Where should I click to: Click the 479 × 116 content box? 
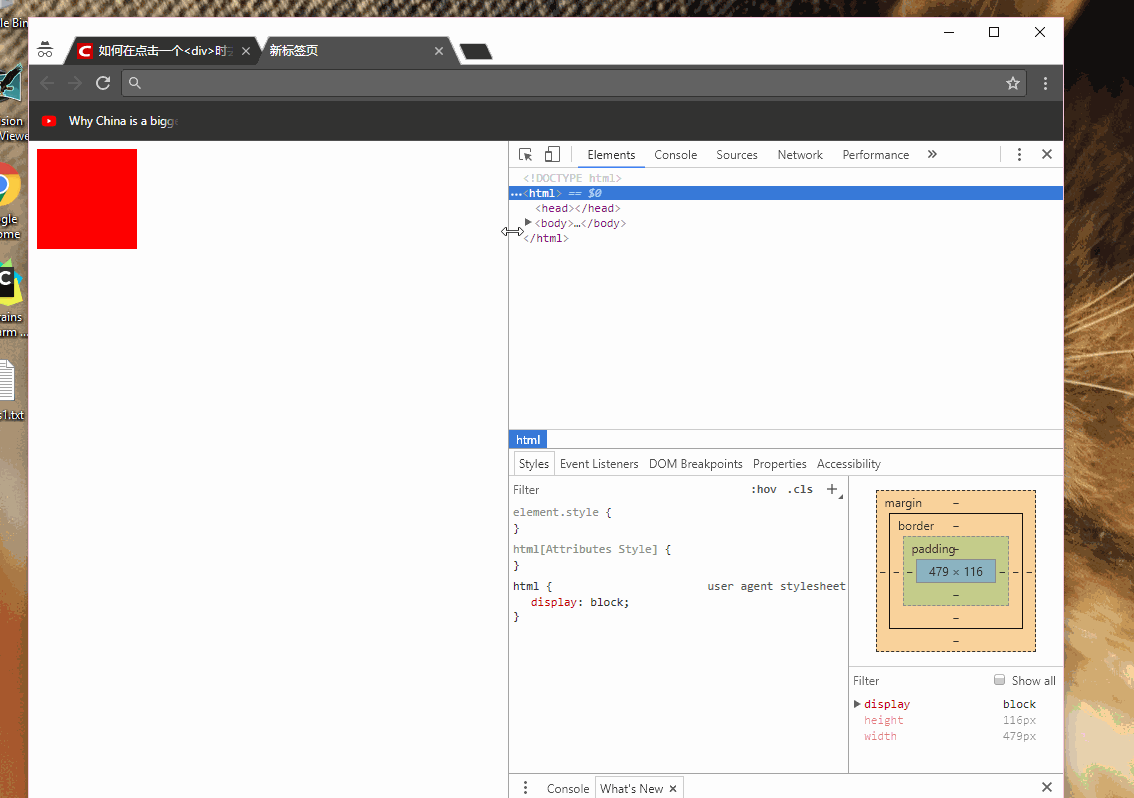tap(955, 572)
